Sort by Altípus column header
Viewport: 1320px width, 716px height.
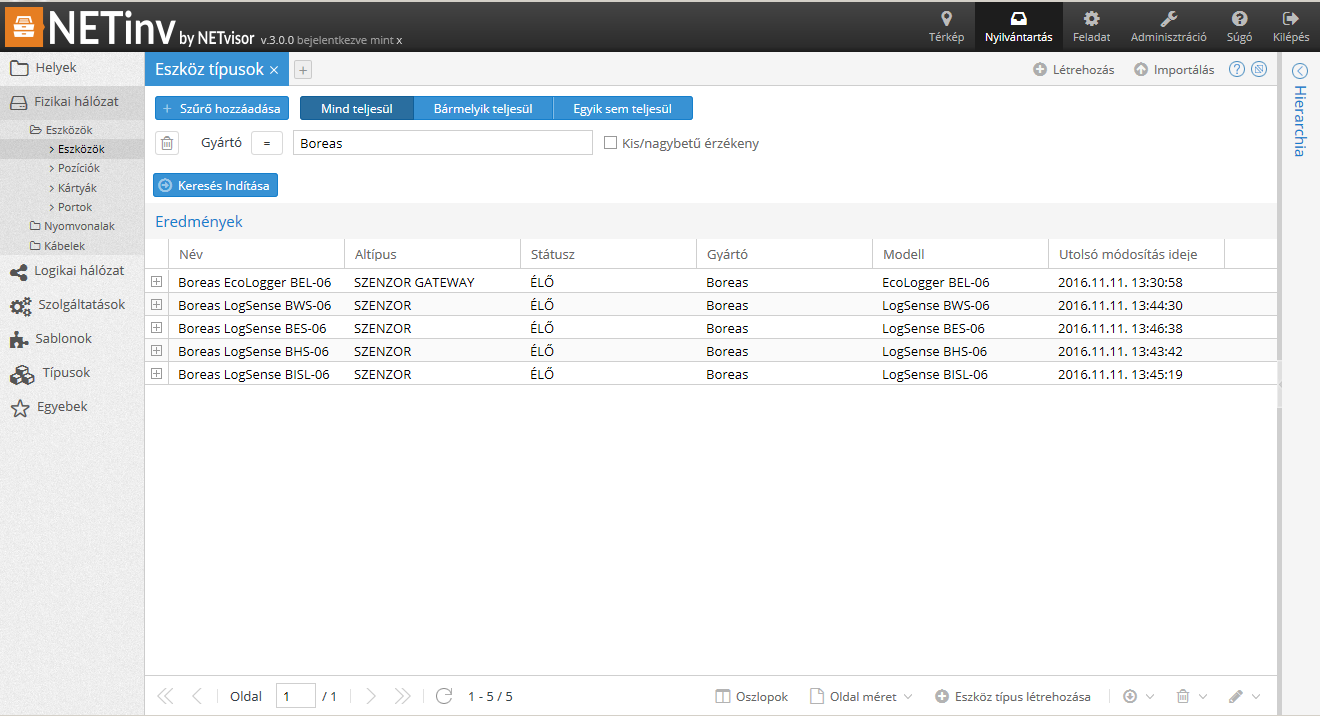coord(432,254)
